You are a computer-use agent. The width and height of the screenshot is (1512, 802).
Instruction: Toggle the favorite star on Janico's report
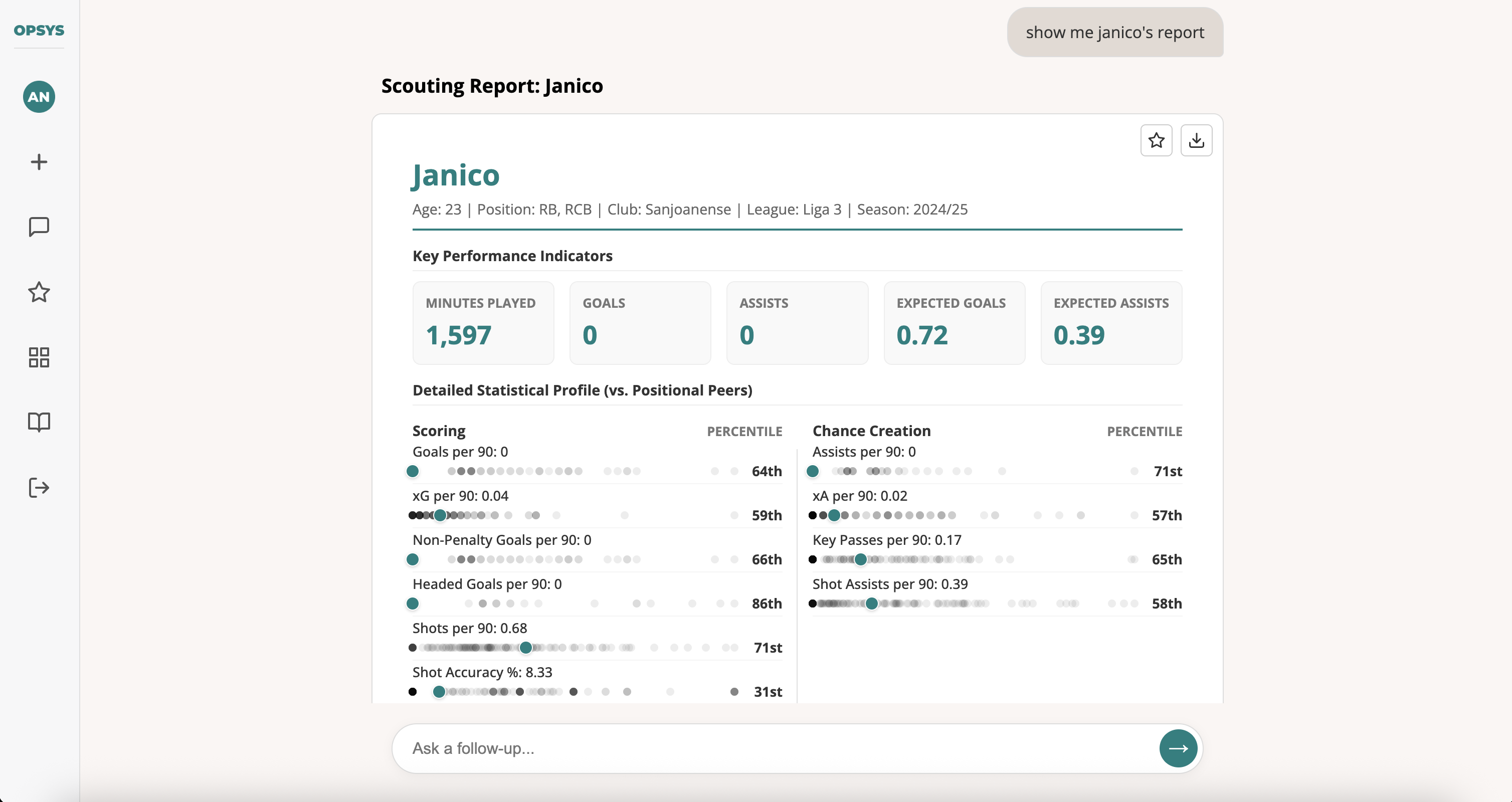(x=1156, y=140)
